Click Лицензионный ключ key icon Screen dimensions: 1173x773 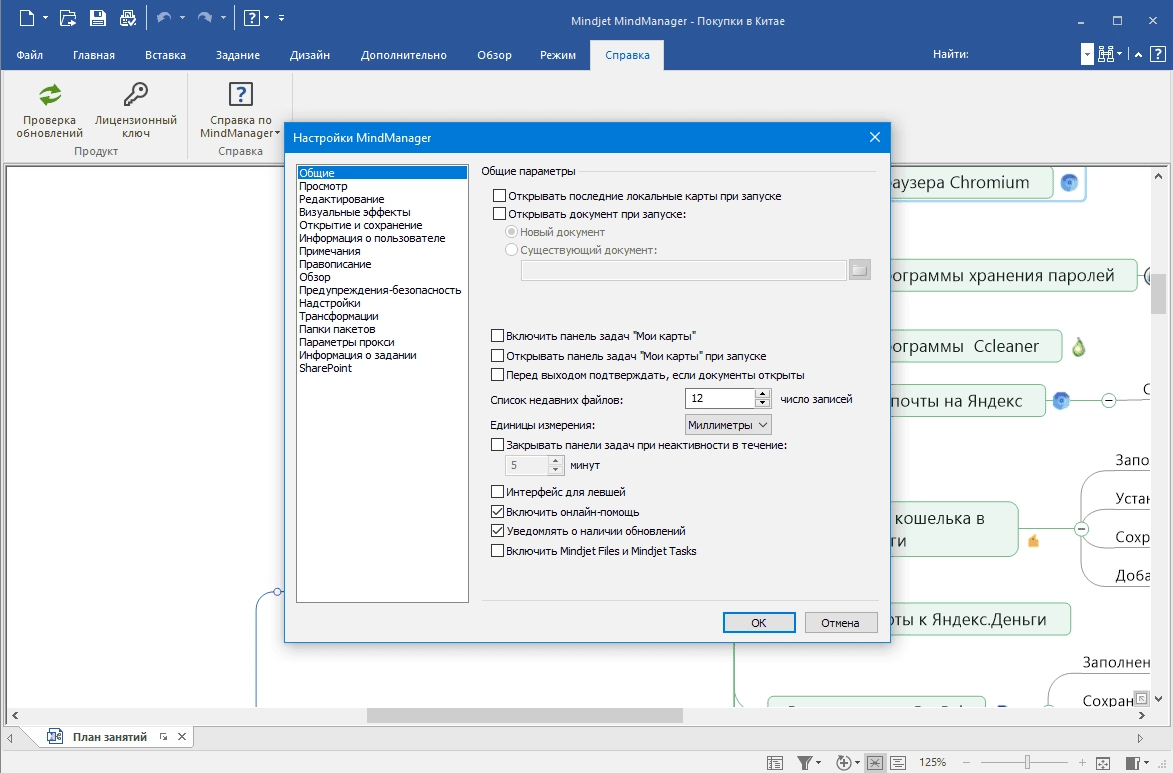(135, 95)
